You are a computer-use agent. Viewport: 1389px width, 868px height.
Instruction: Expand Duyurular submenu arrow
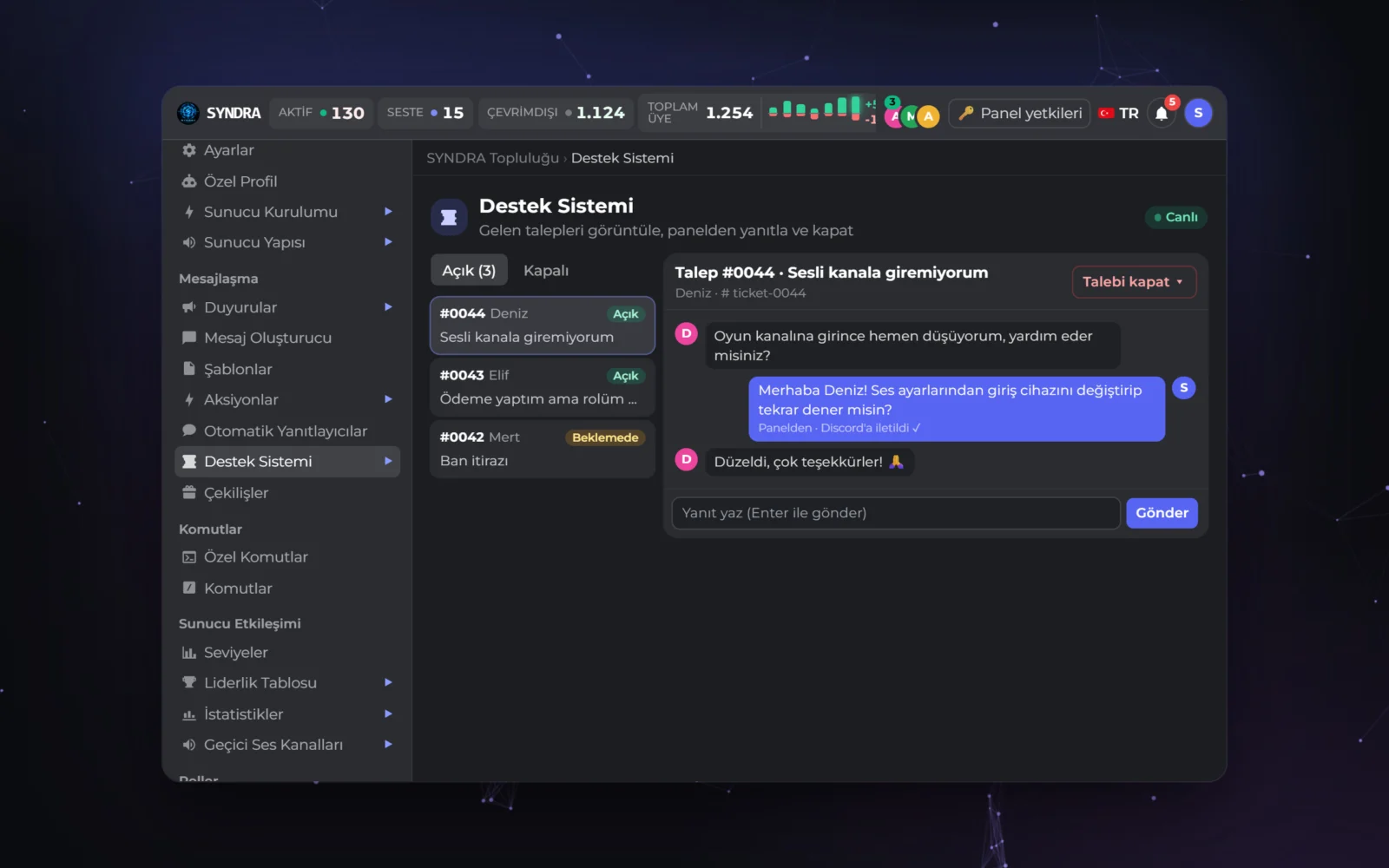click(x=388, y=307)
